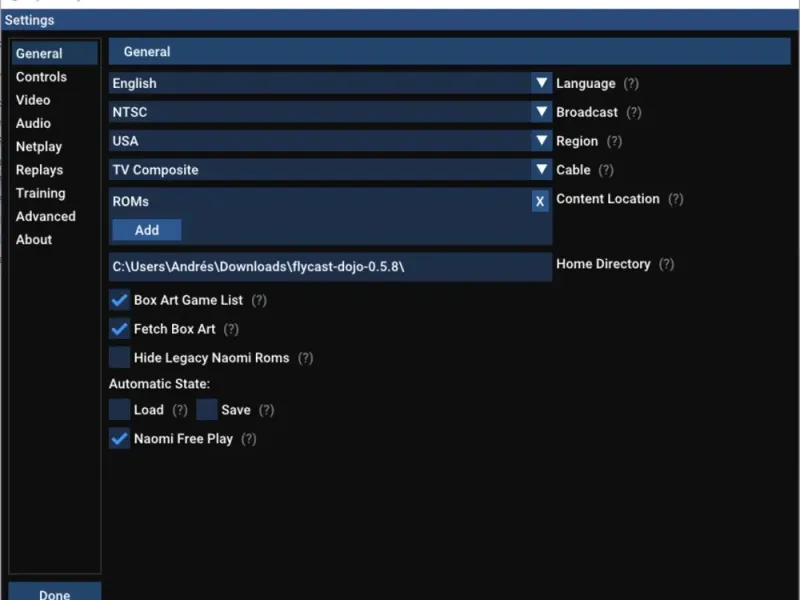Click the Home Directory path field
Image resolution: width=800 pixels, height=600 pixels.
pyautogui.click(x=330, y=267)
